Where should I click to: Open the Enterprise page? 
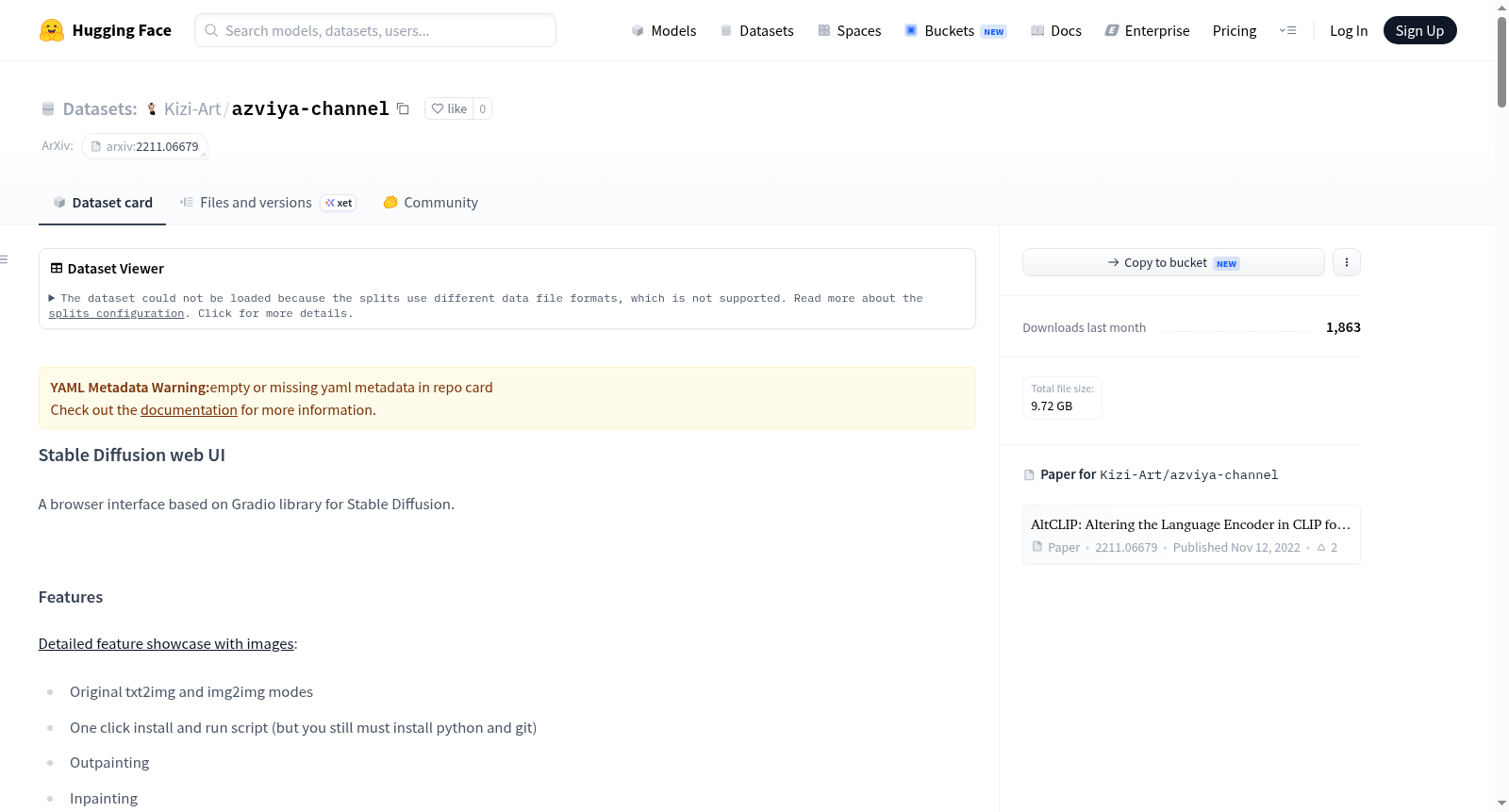(1147, 30)
